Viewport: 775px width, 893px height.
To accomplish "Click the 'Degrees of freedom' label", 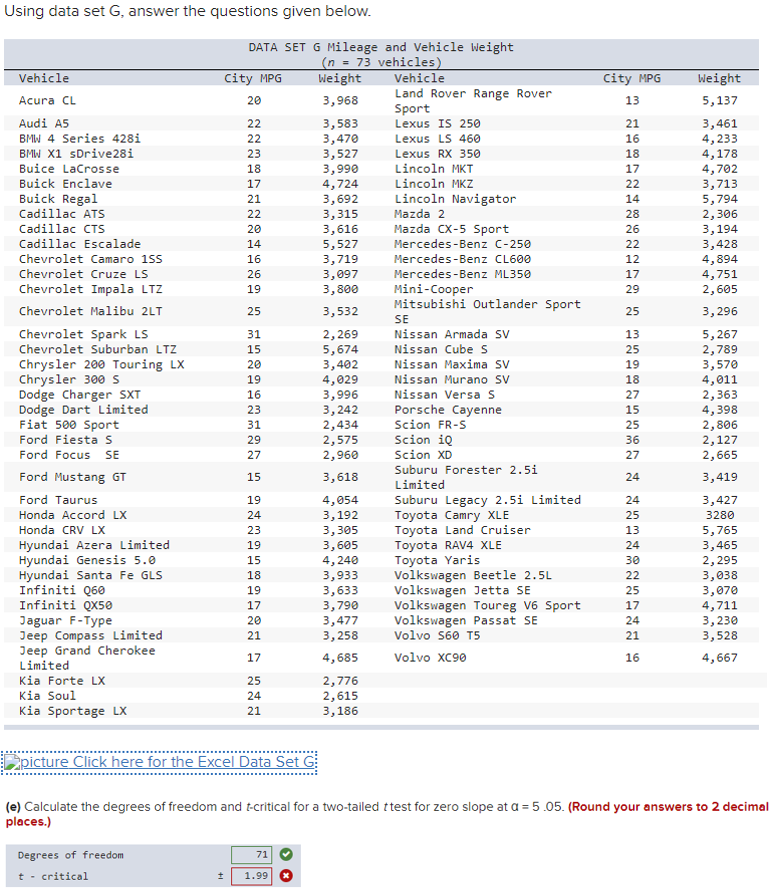I will pos(71,855).
